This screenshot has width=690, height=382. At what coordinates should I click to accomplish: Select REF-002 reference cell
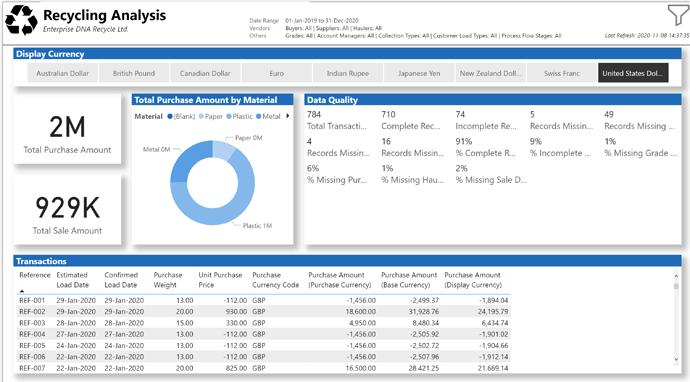point(32,312)
